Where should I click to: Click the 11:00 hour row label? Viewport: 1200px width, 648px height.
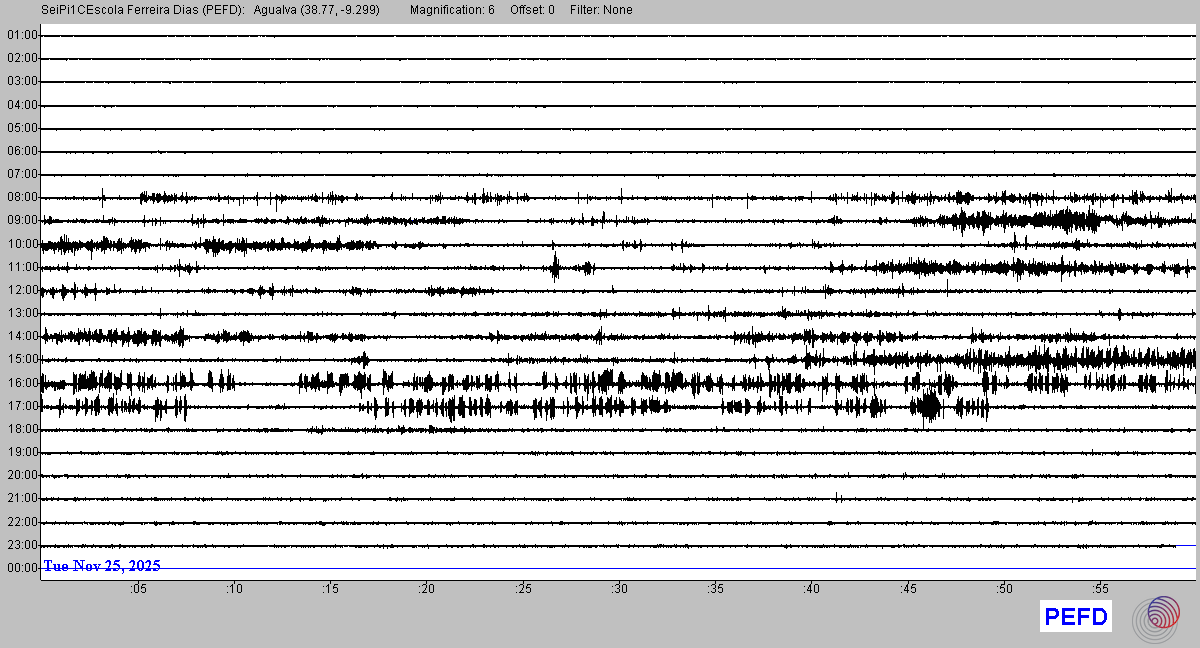coord(22,267)
